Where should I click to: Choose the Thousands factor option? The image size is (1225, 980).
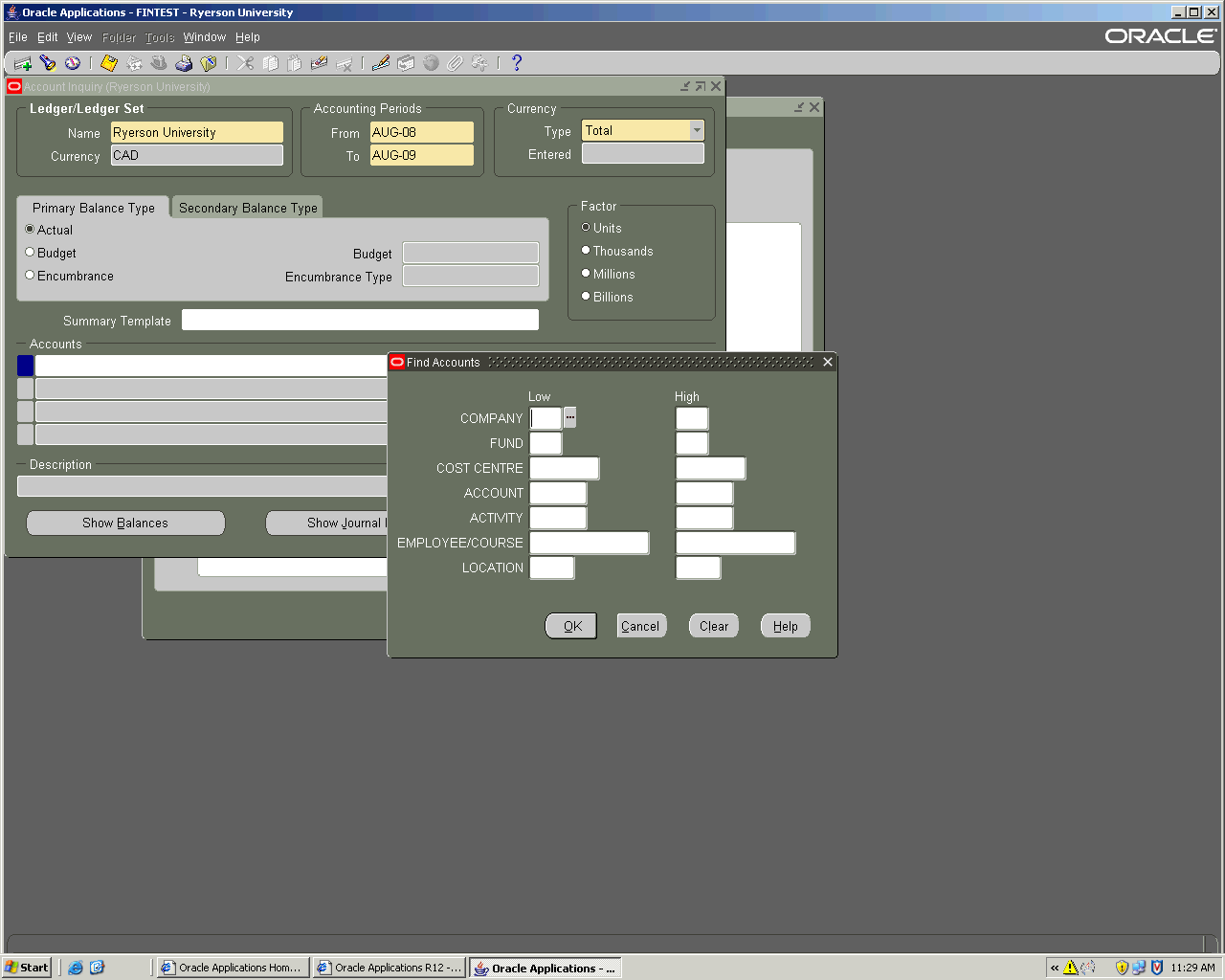(586, 251)
